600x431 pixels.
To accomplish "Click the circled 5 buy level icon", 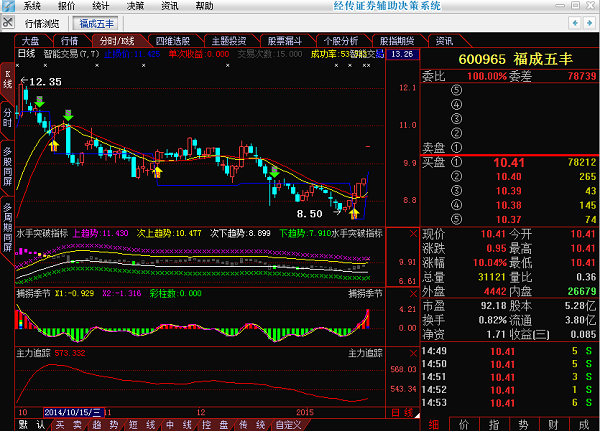I will pyautogui.click(x=456, y=219).
